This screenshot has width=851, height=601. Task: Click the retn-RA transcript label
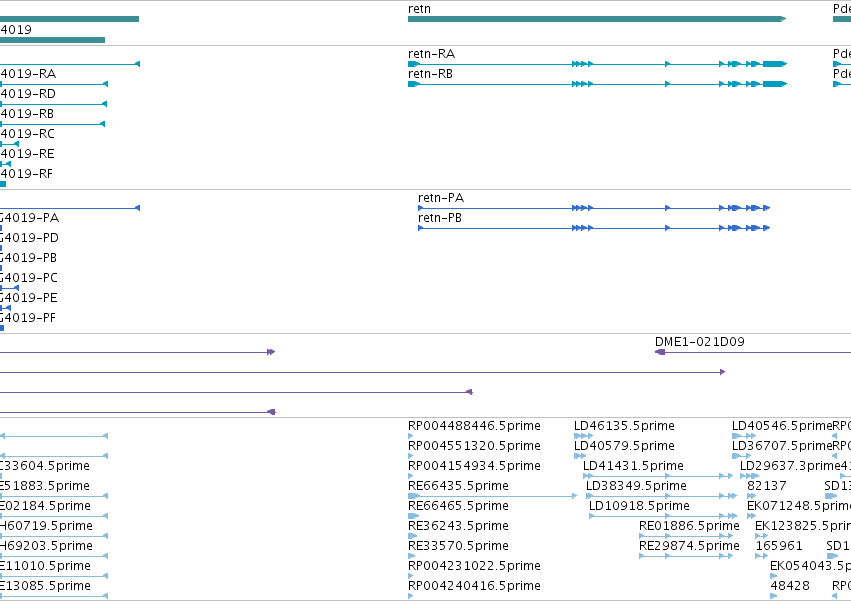pyautogui.click(x=431, y=54)
